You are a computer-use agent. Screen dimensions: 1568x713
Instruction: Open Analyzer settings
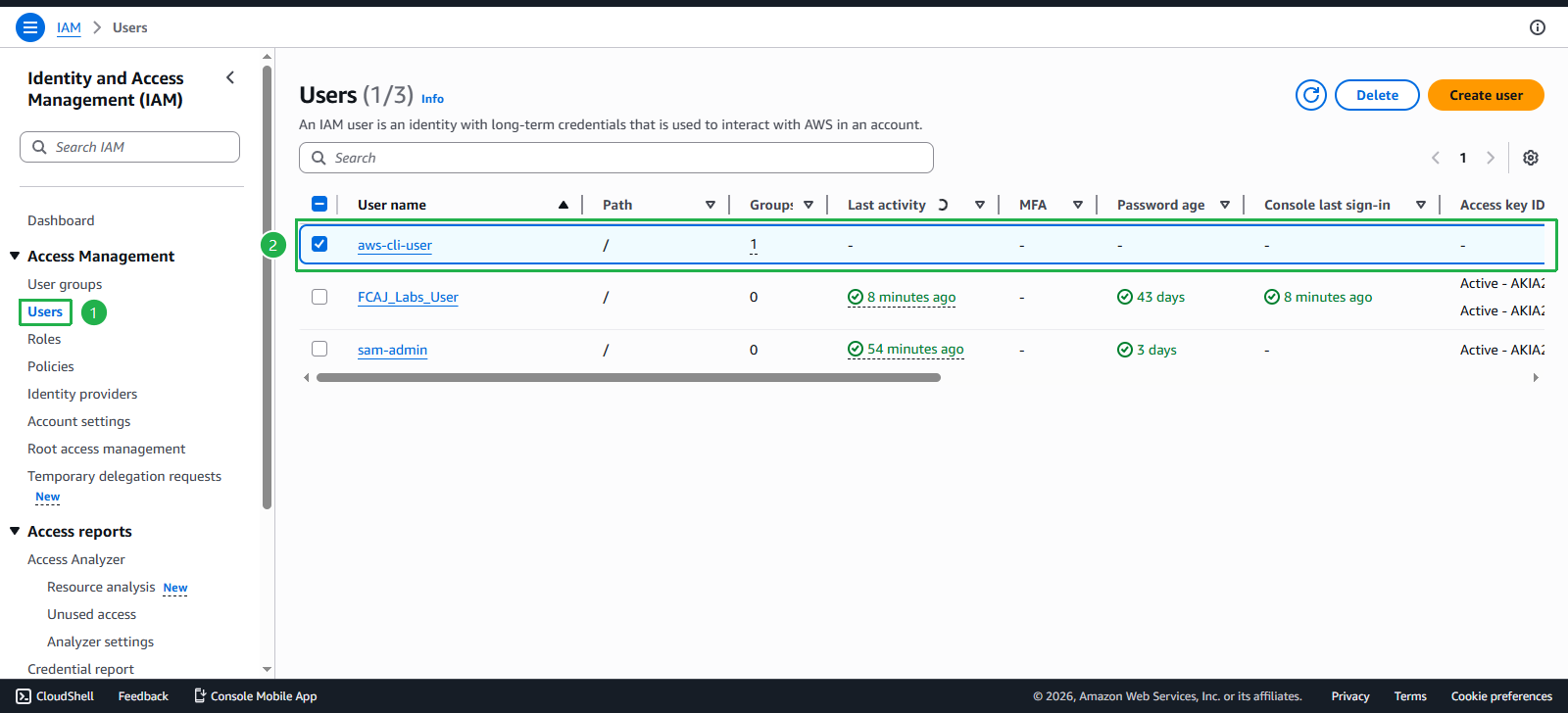point(101,642)
